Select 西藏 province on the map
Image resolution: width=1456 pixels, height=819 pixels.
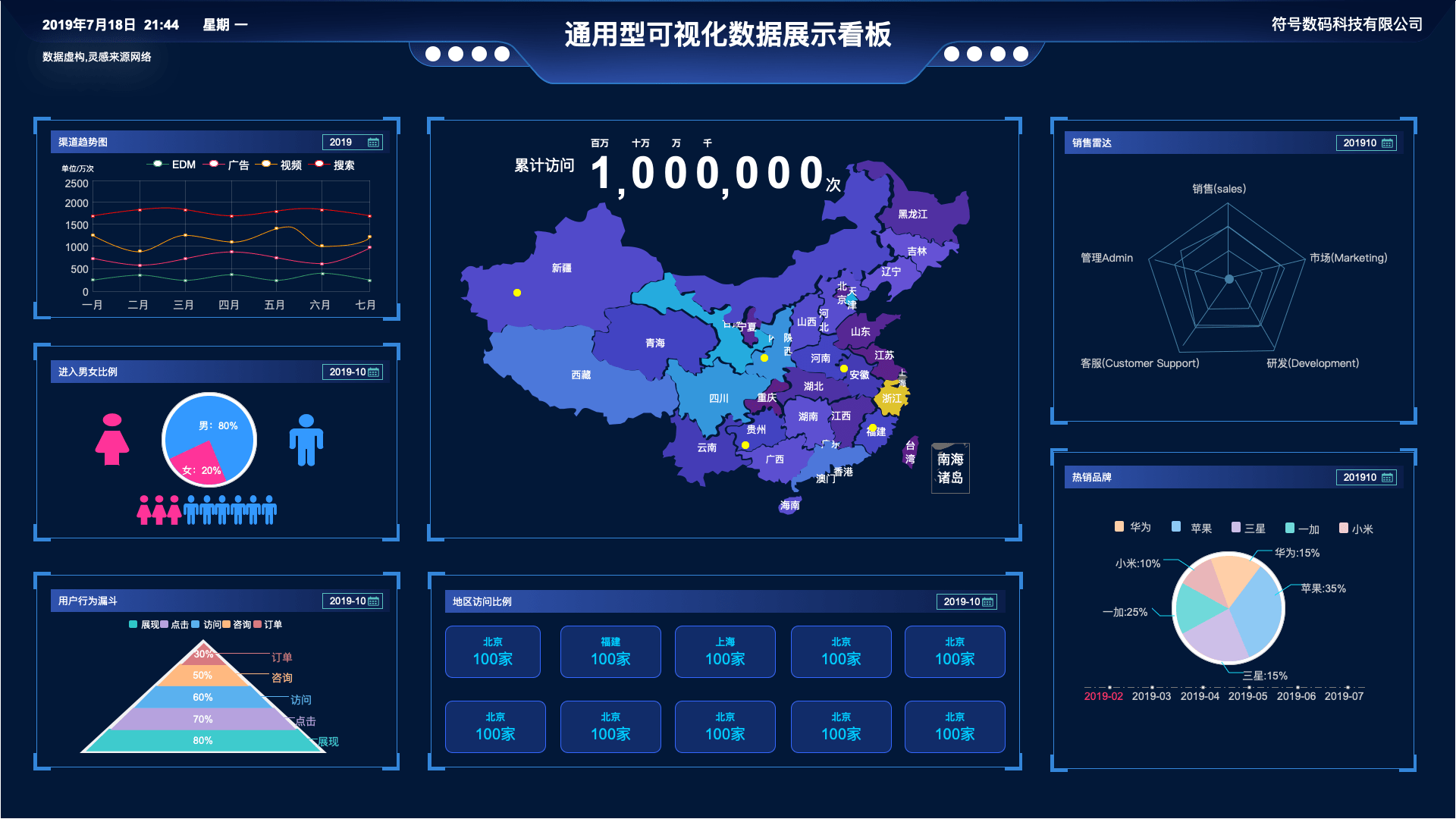tap(581, 375)
